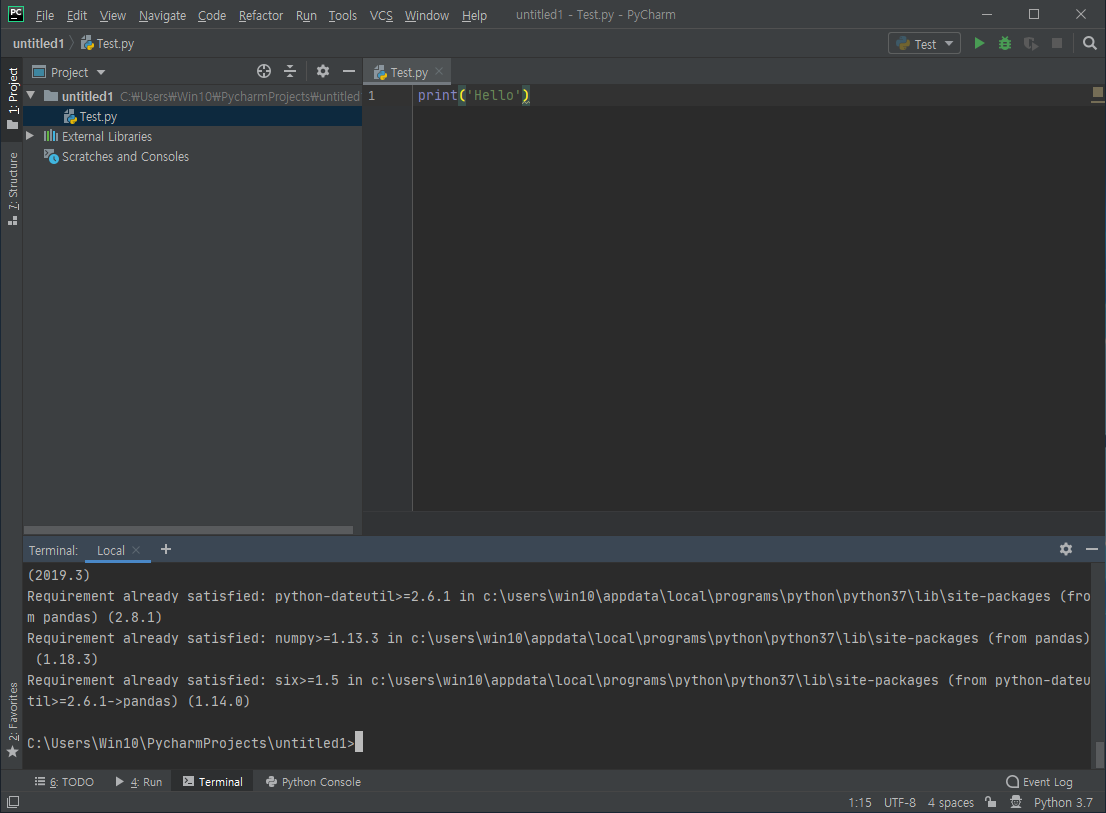Click the terminal vertical scrollbar

(x=1099, y=754)
